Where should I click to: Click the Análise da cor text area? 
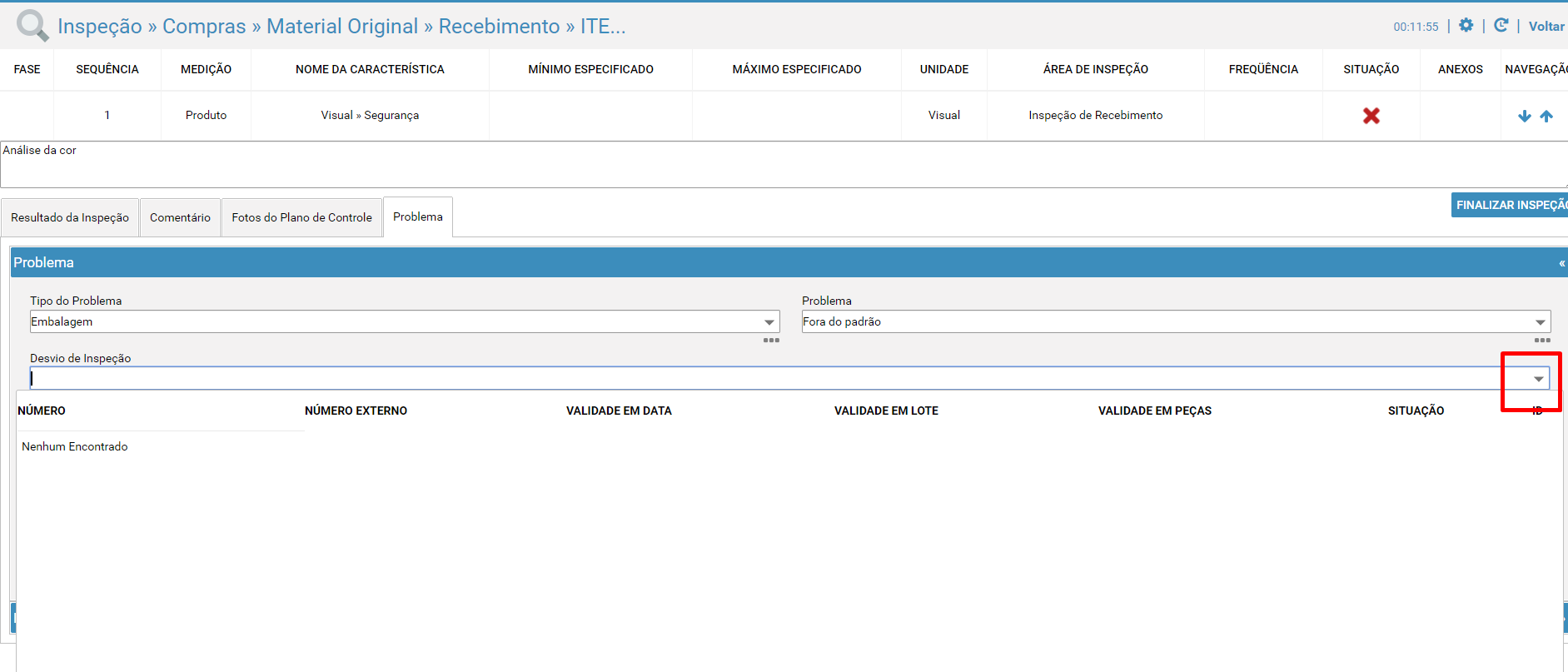click(x=784, y=164)
